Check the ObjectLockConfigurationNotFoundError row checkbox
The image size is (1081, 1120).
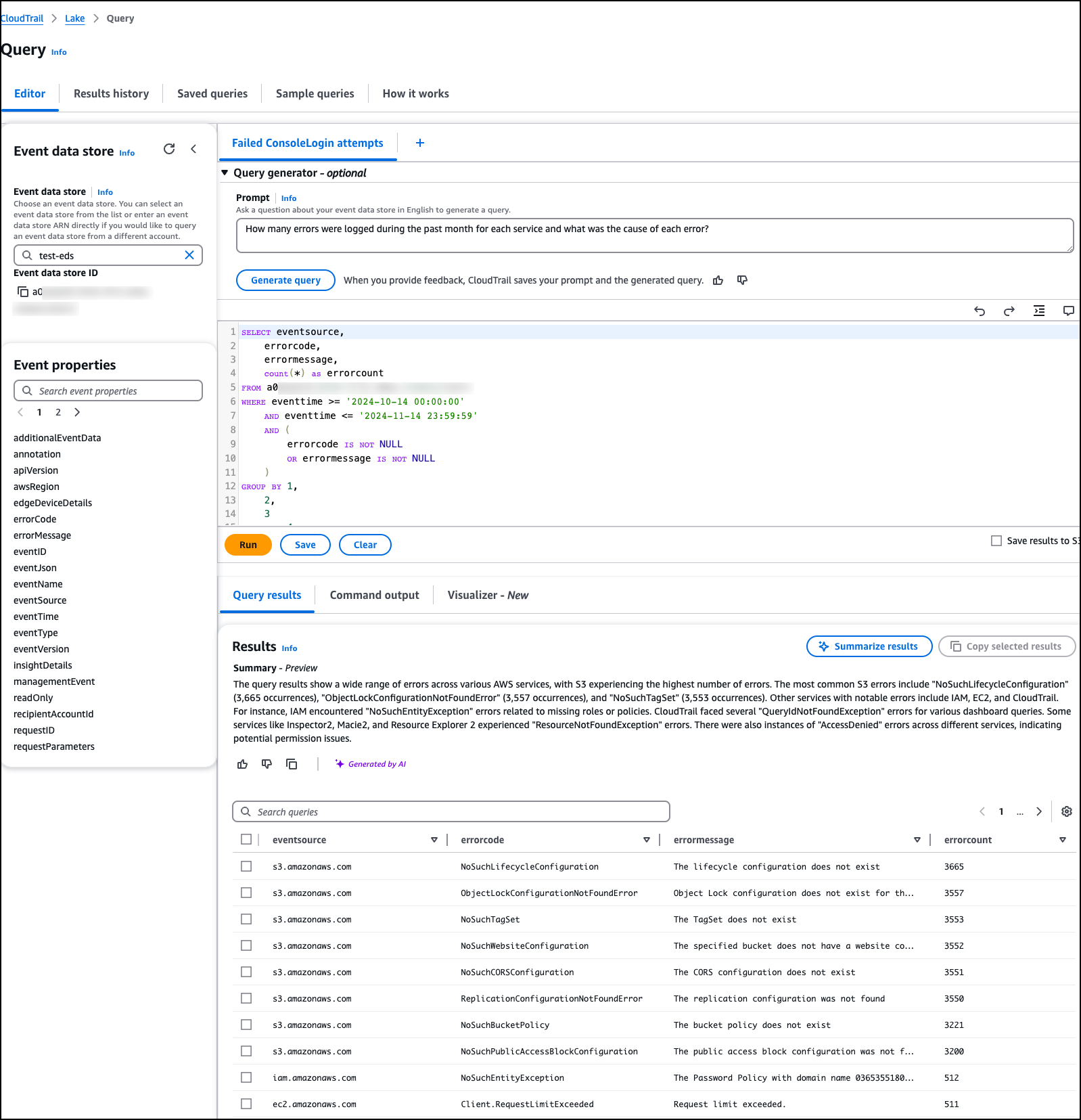tap(246, 893)
